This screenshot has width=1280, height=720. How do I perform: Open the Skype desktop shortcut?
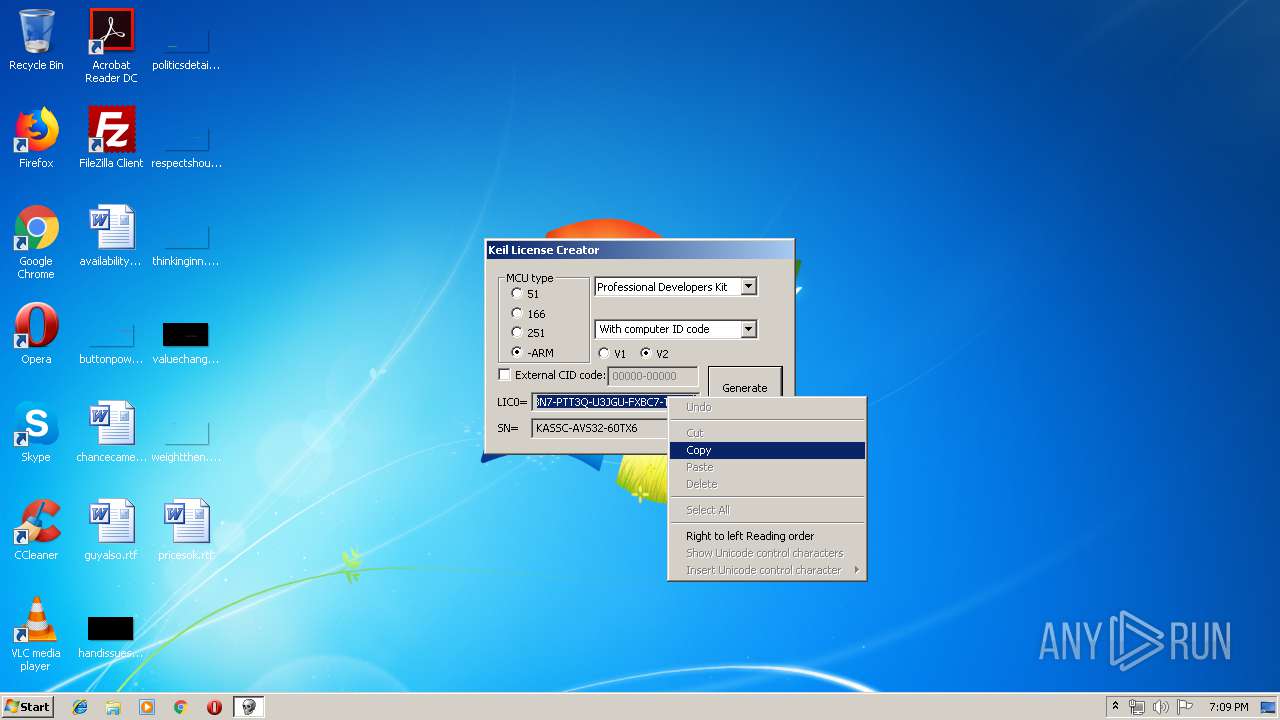click(x=36, y=432)
